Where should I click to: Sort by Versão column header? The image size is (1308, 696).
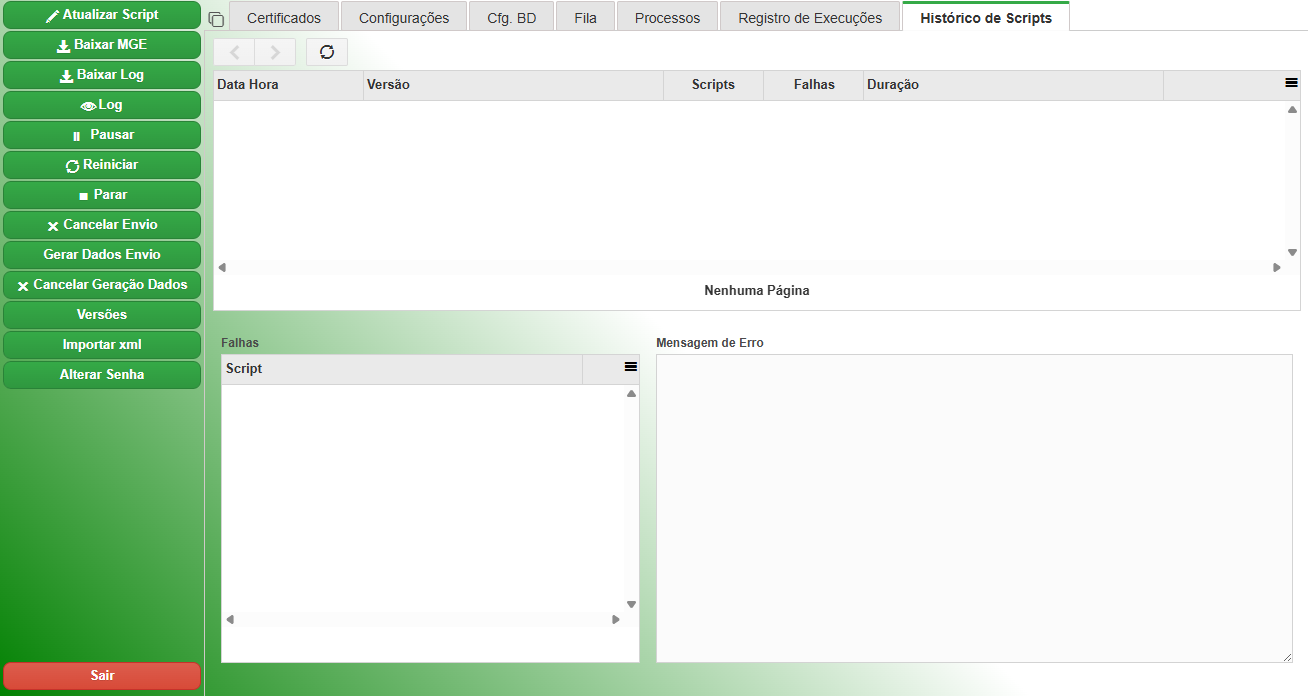coord(514,85)
